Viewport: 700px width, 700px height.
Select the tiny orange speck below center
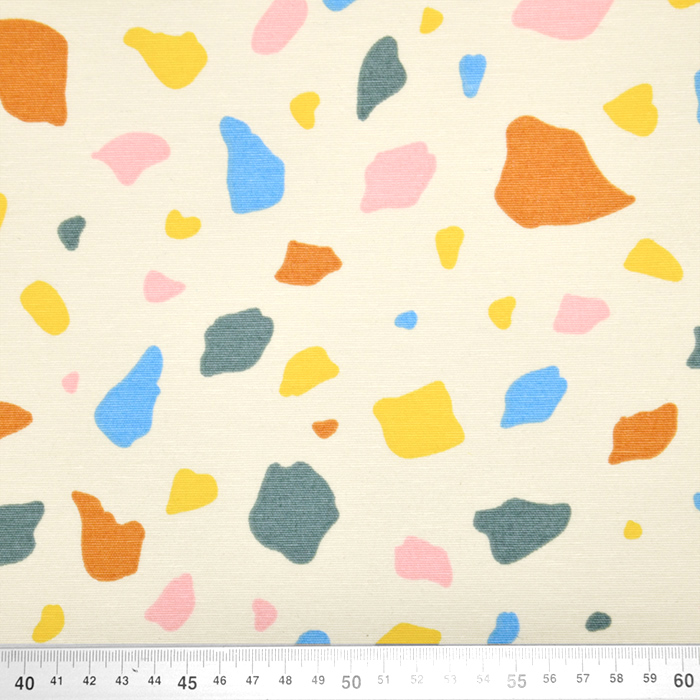(324, 428)
